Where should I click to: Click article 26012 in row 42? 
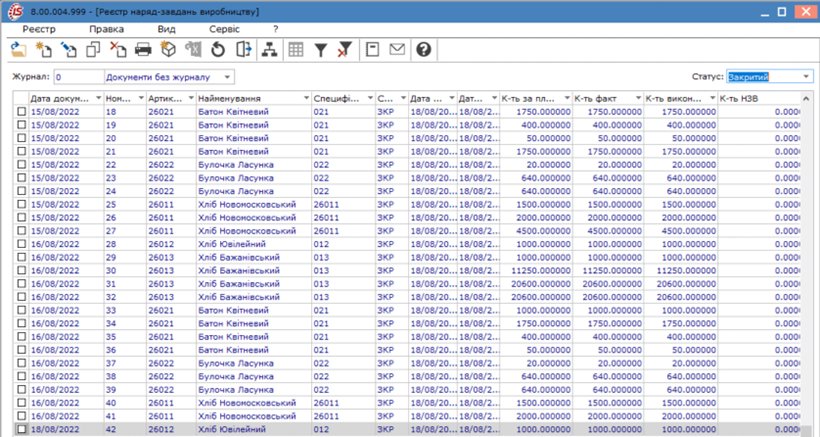(161, 429)
